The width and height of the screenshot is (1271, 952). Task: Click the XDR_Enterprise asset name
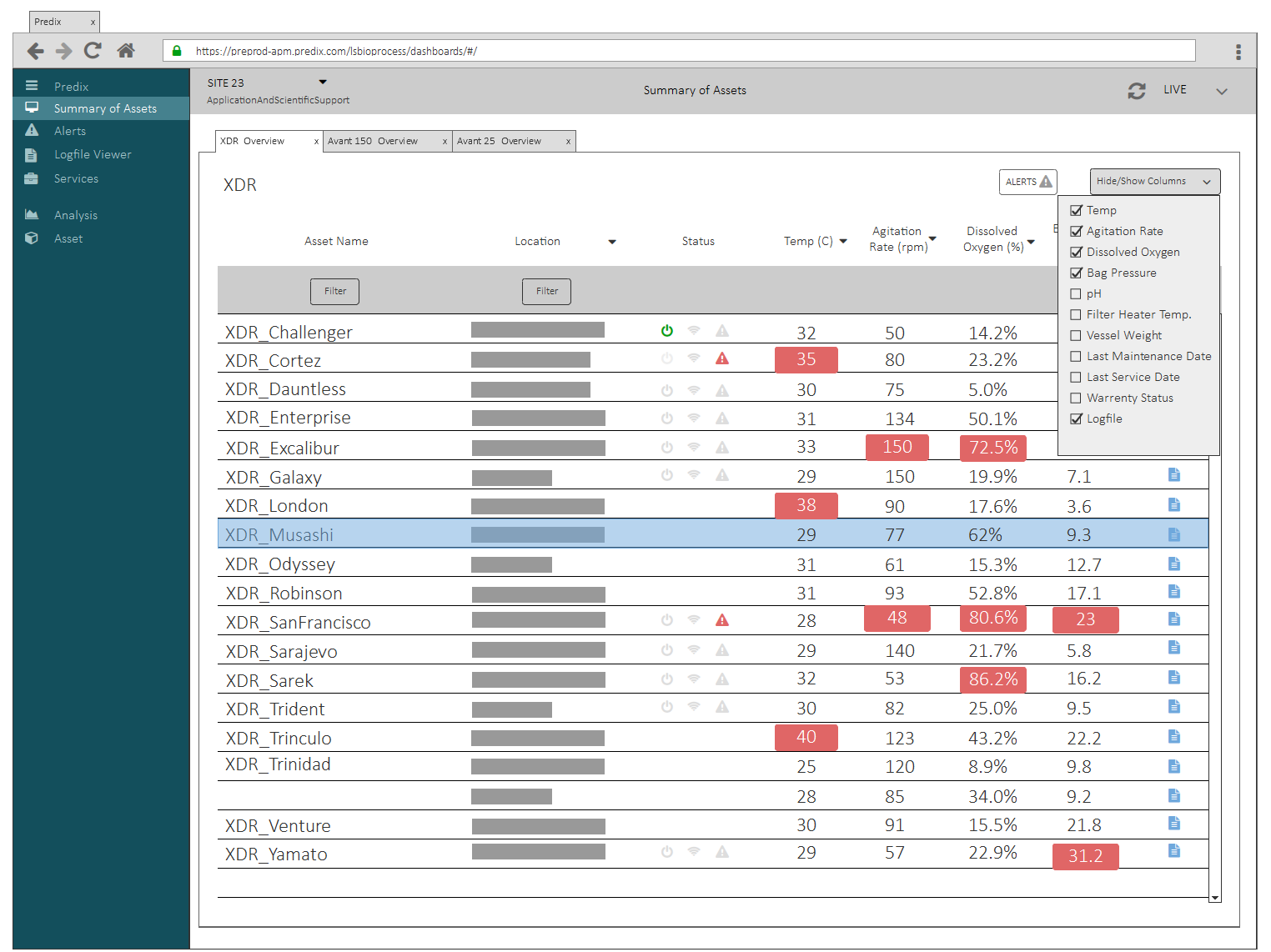click(x=289, y=418)
